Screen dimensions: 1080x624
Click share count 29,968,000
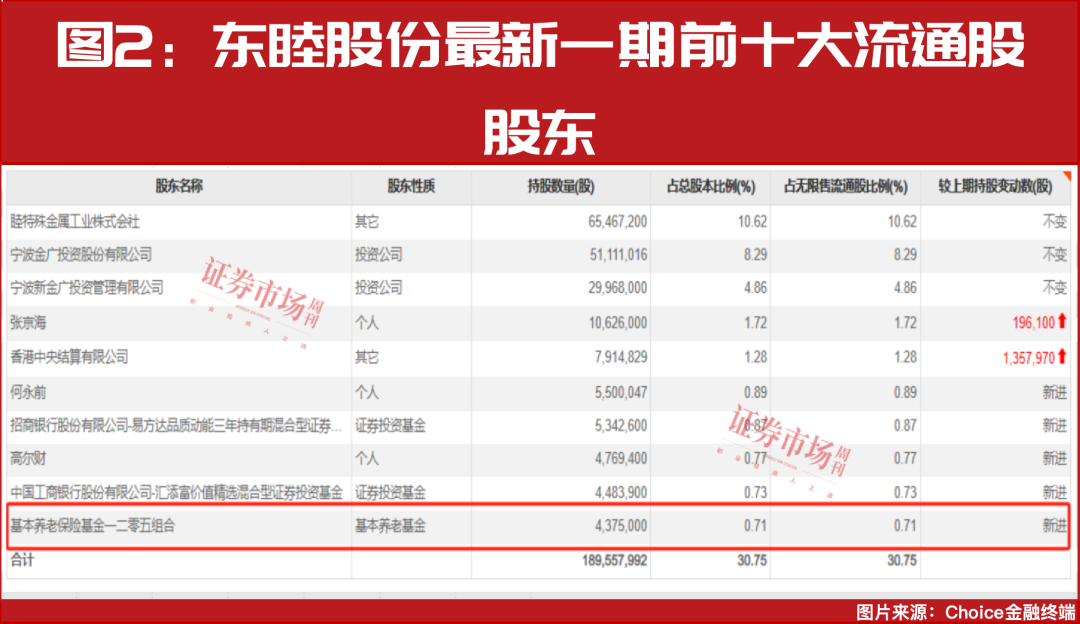click(618, 287)
